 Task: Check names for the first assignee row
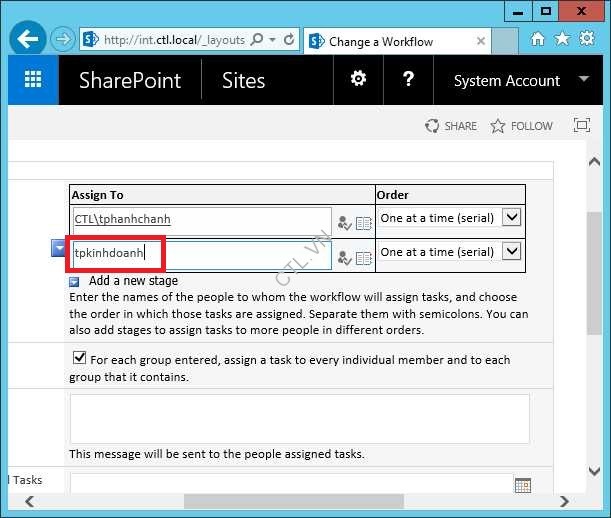pos(345,224)
